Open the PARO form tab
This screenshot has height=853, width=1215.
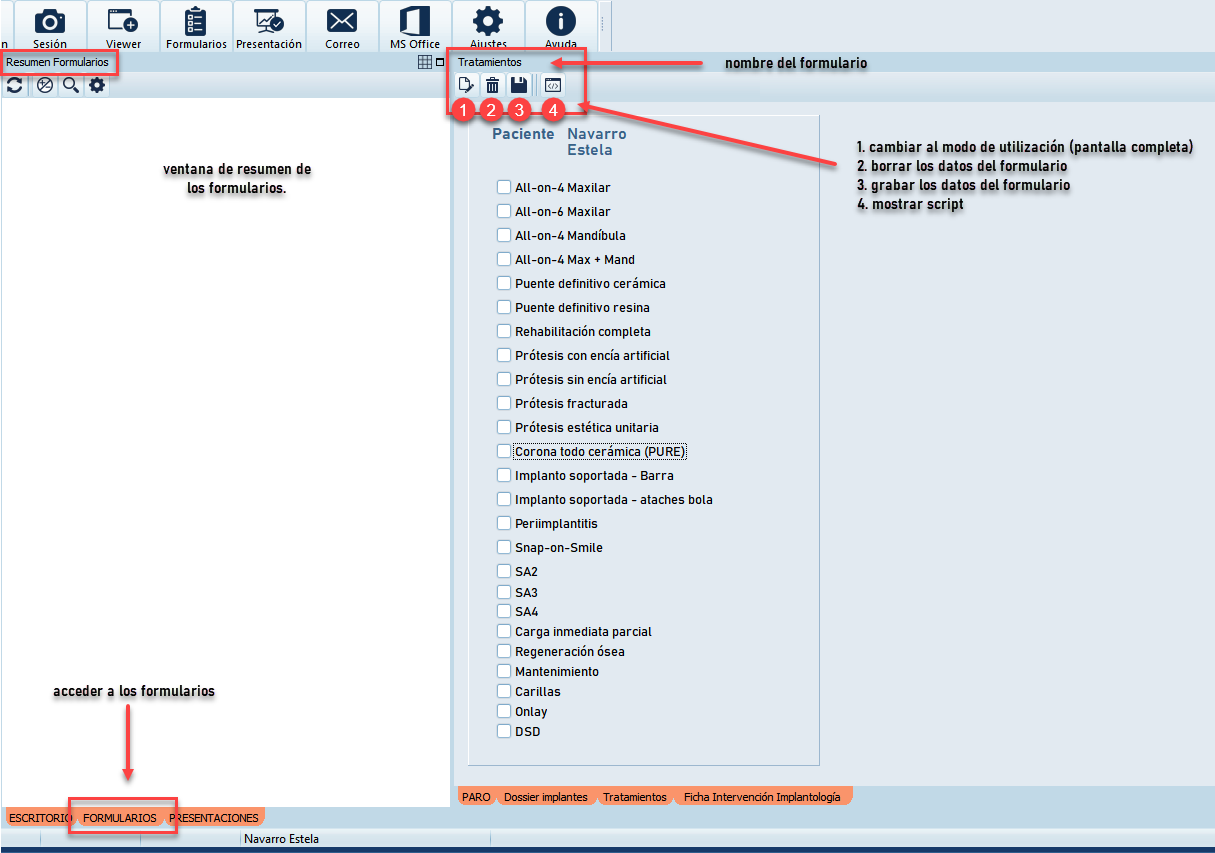(x=476, y=797)
